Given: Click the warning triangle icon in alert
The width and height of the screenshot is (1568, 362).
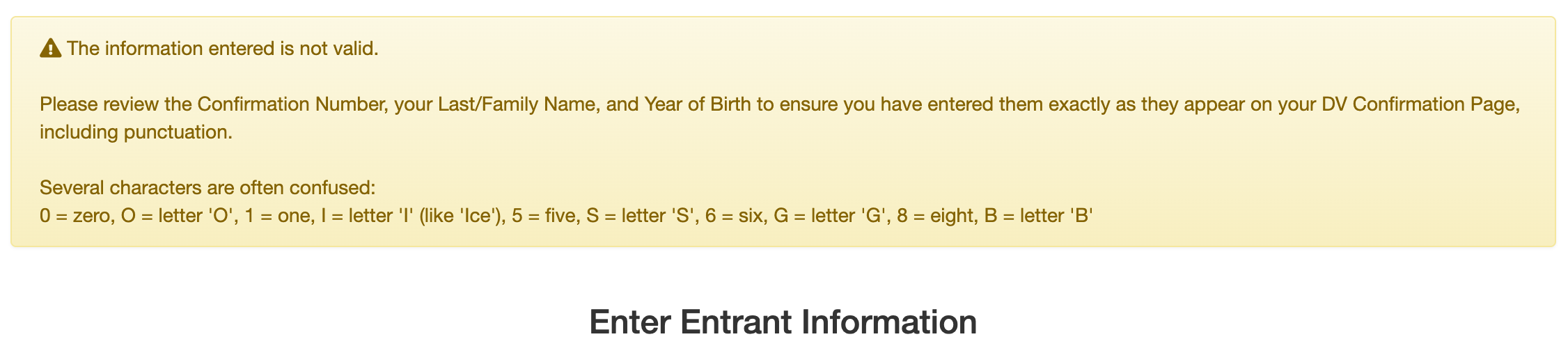Looking at the screenshot, I should pos(51,49).
